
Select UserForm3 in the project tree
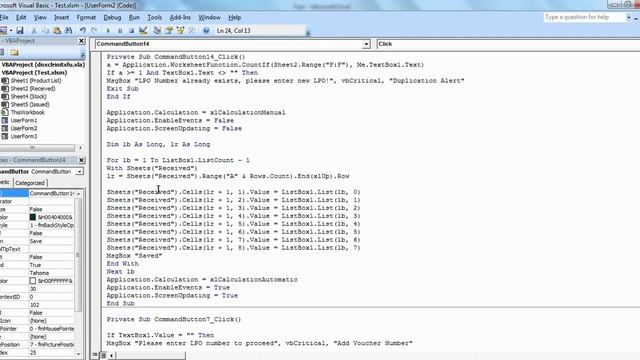(24, 136)
